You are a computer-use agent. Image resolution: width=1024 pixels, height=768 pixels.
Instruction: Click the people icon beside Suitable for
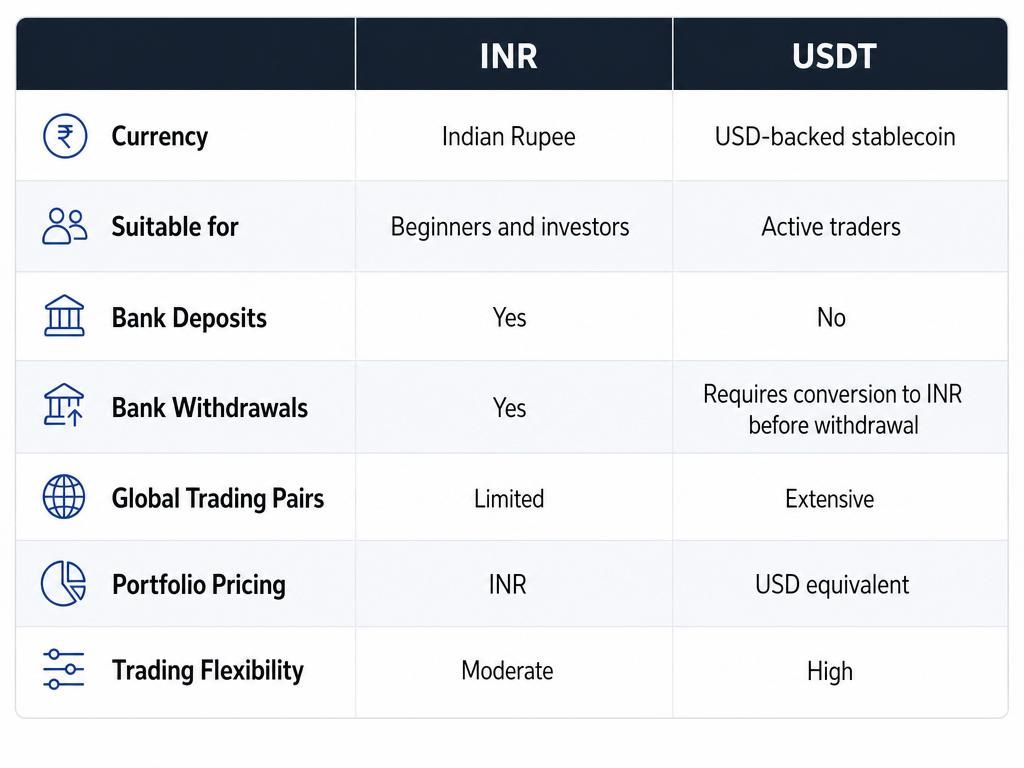point(65,227)
